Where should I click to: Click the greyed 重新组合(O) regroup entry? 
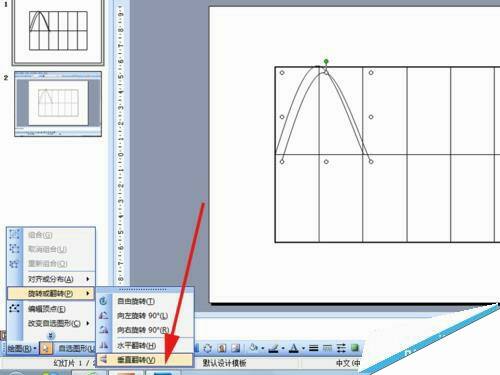point(51,263)
